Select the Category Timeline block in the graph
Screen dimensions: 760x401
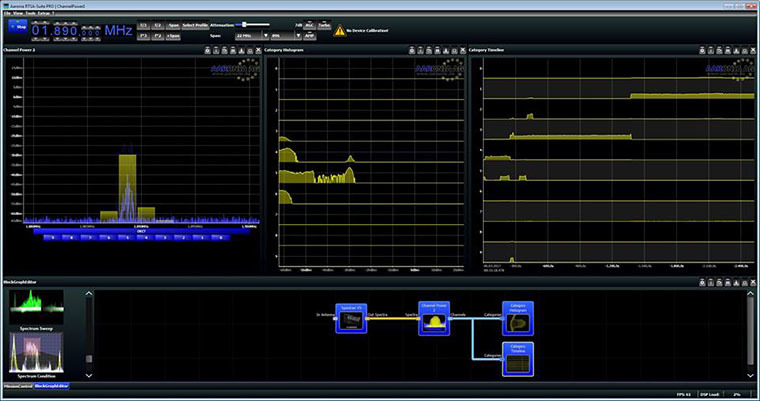point(518,359)
